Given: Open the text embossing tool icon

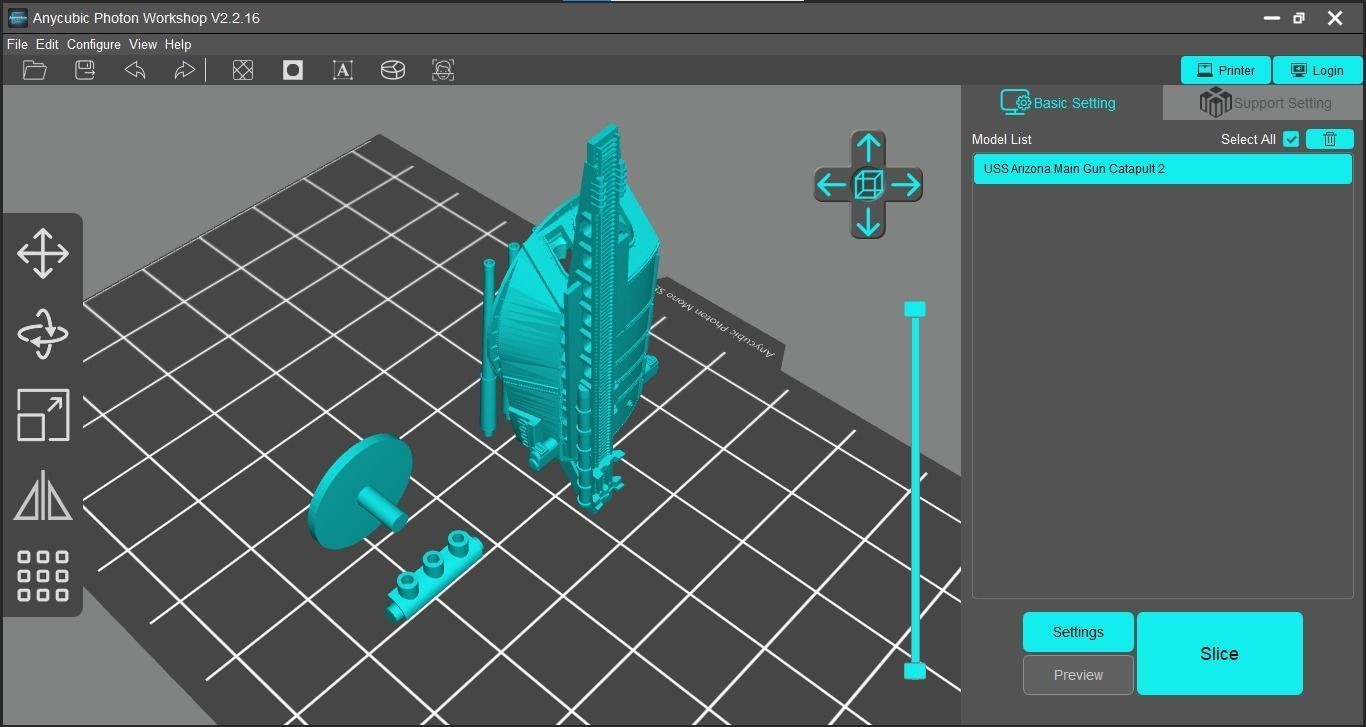Looking at the screenshot, I should tap(343, 70).
